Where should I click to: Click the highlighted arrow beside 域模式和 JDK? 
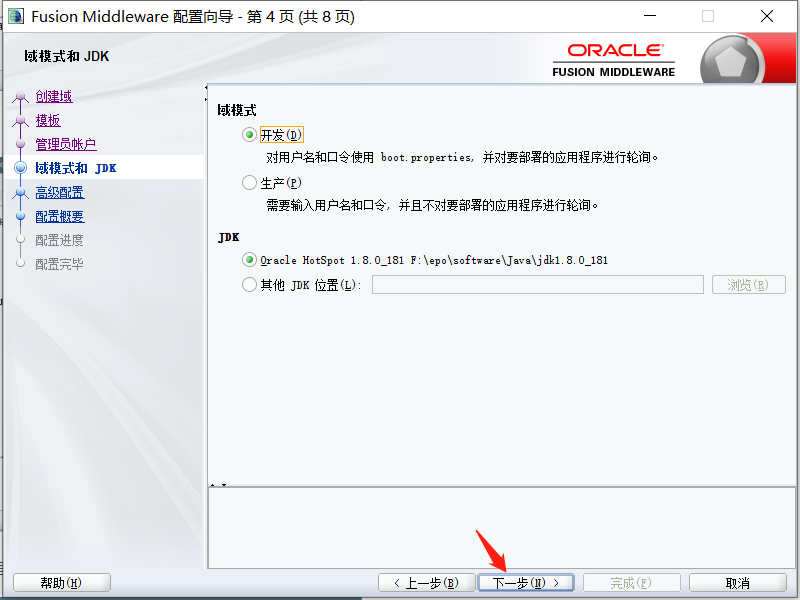[20, 166]
